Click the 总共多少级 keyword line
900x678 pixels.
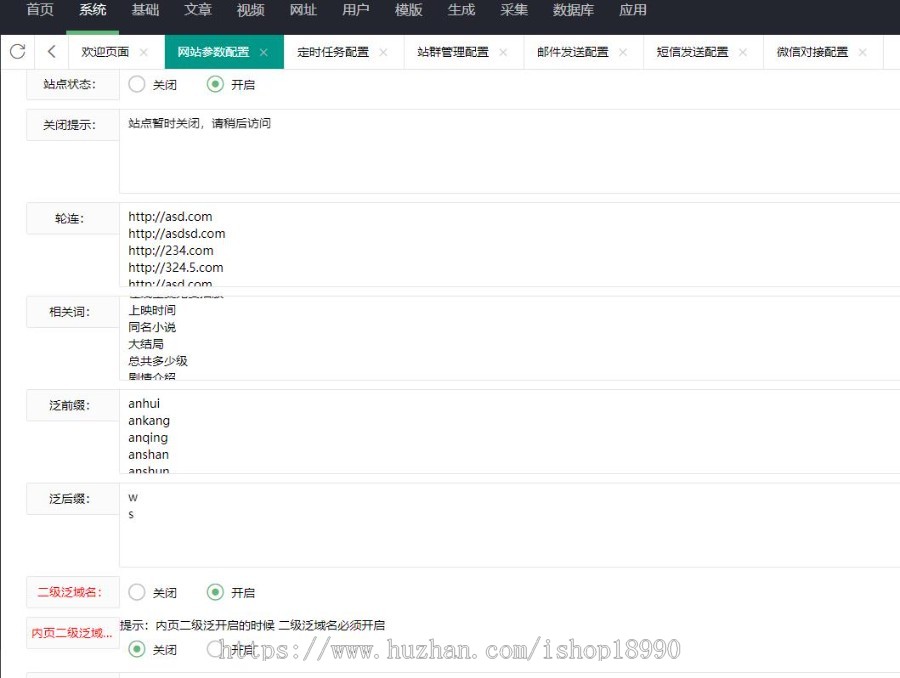click(x=158, y=361)
